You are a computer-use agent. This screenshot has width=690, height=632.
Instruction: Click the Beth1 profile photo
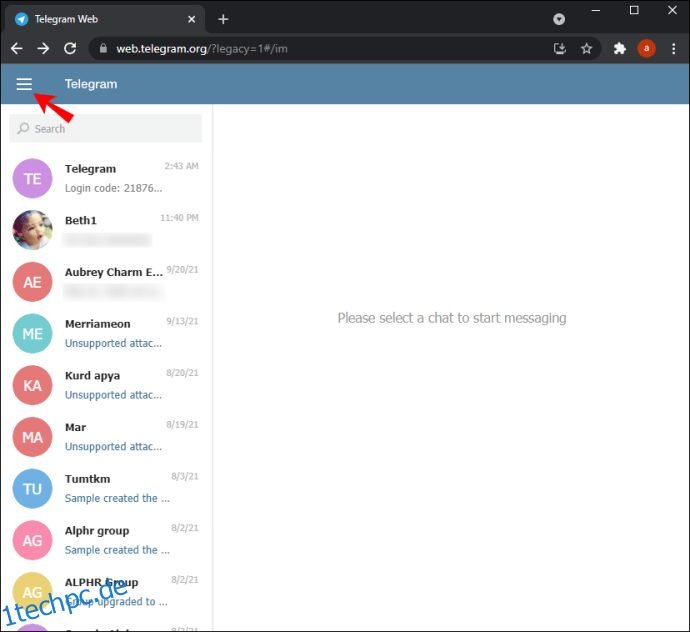click(33, 230)
